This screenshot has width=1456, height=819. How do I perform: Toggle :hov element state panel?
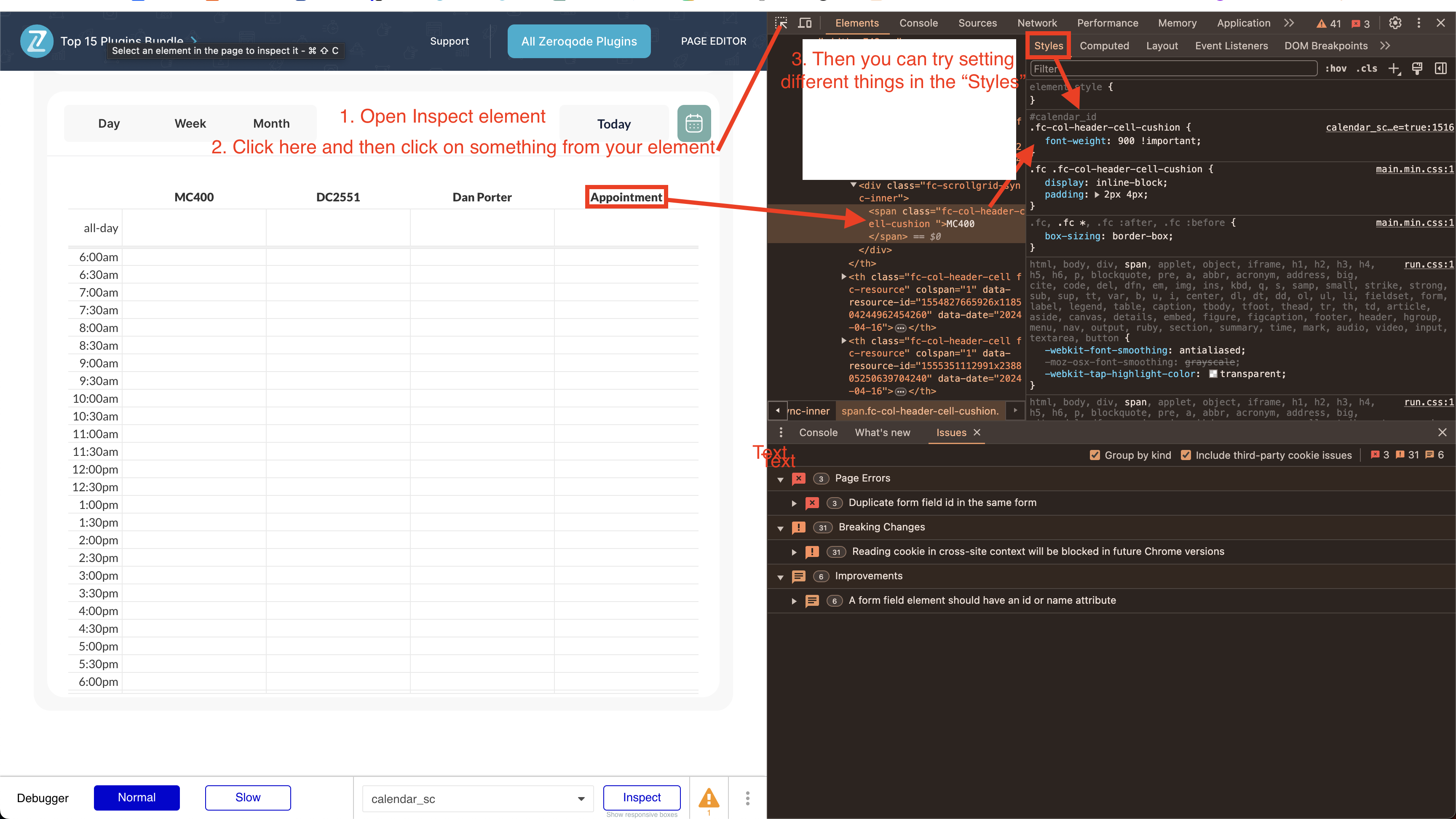pos(1336,68)
